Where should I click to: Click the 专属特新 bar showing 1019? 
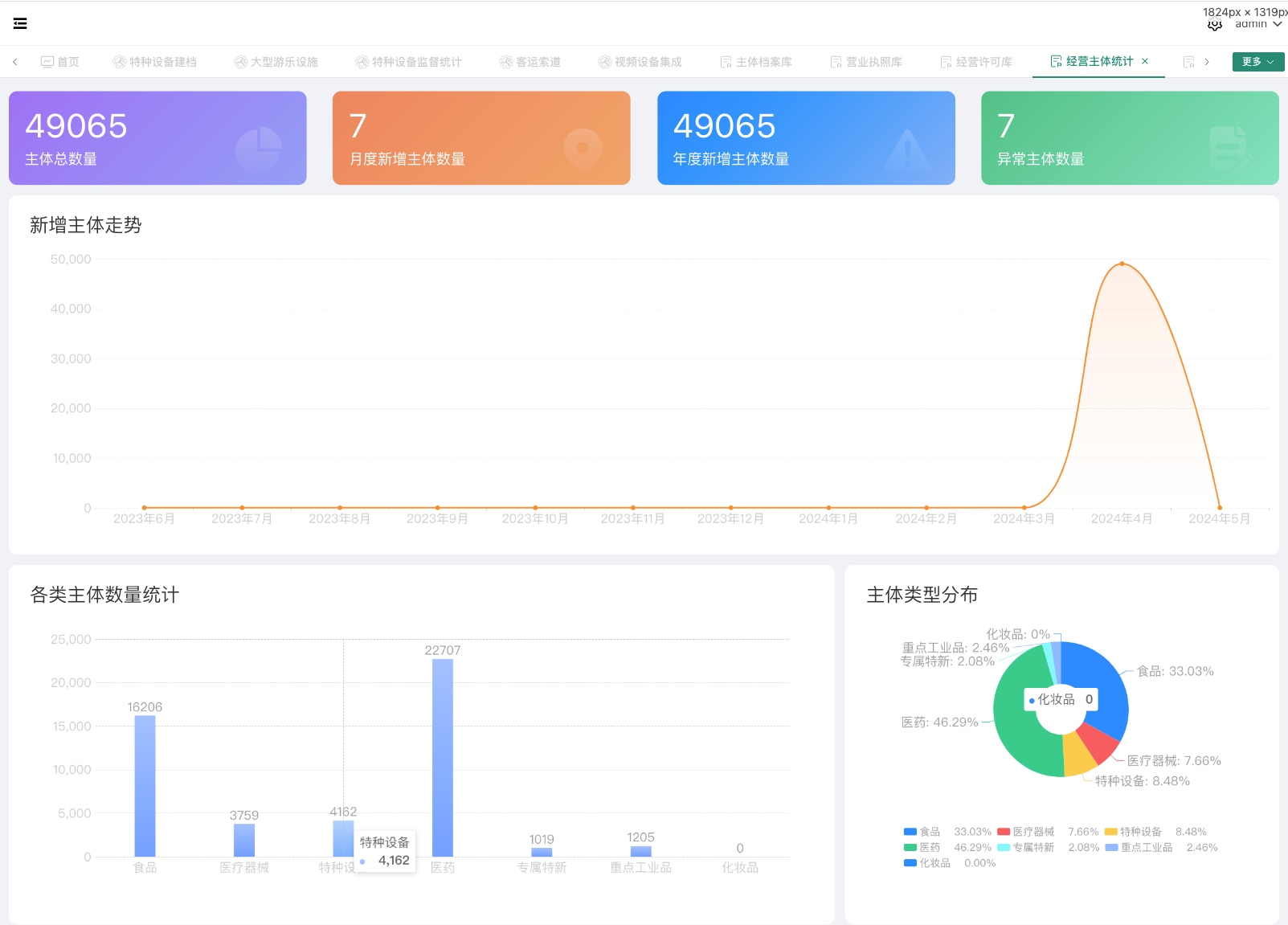[542, 852]
